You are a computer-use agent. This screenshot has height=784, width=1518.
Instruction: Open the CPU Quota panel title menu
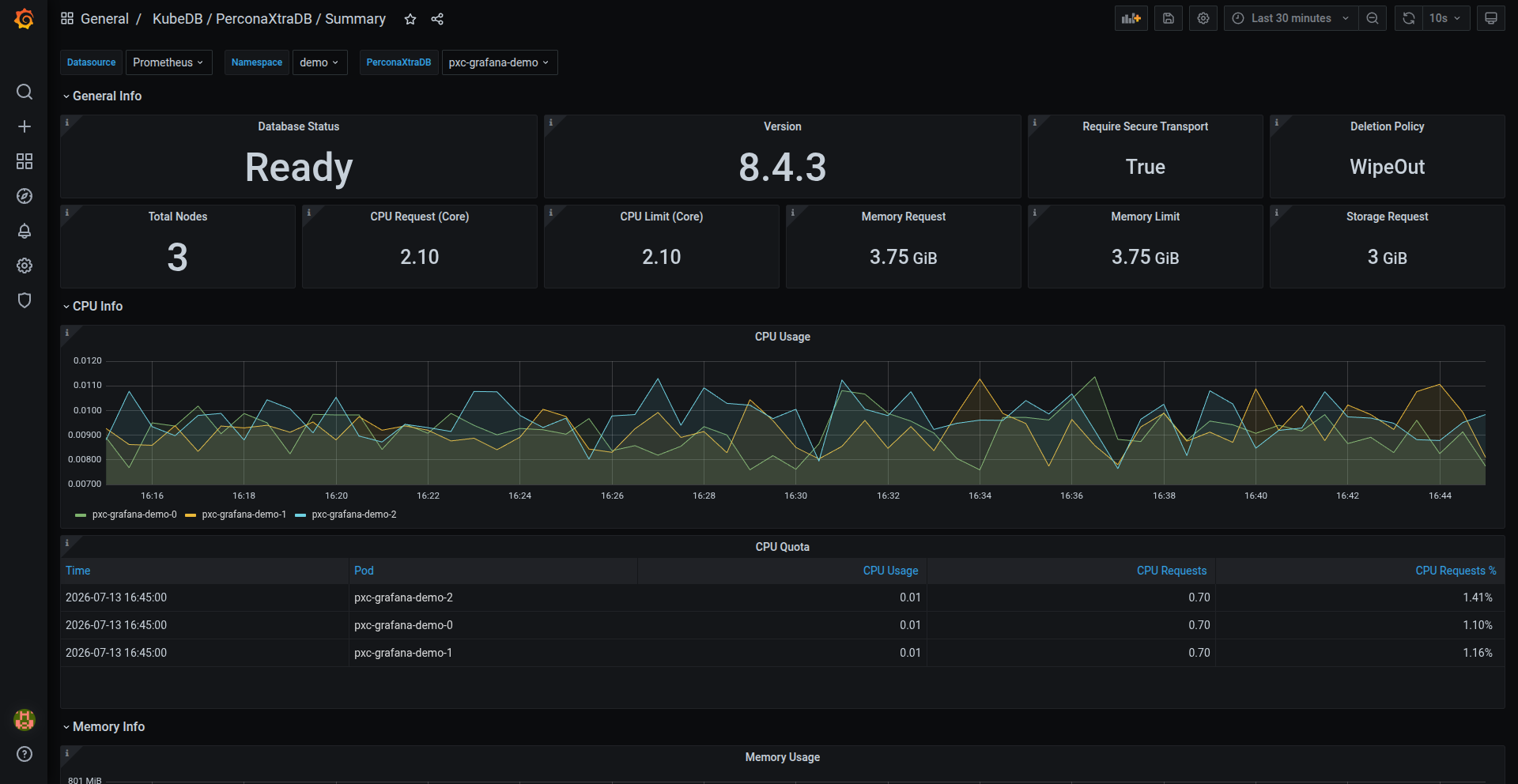(x=783, y=547)
